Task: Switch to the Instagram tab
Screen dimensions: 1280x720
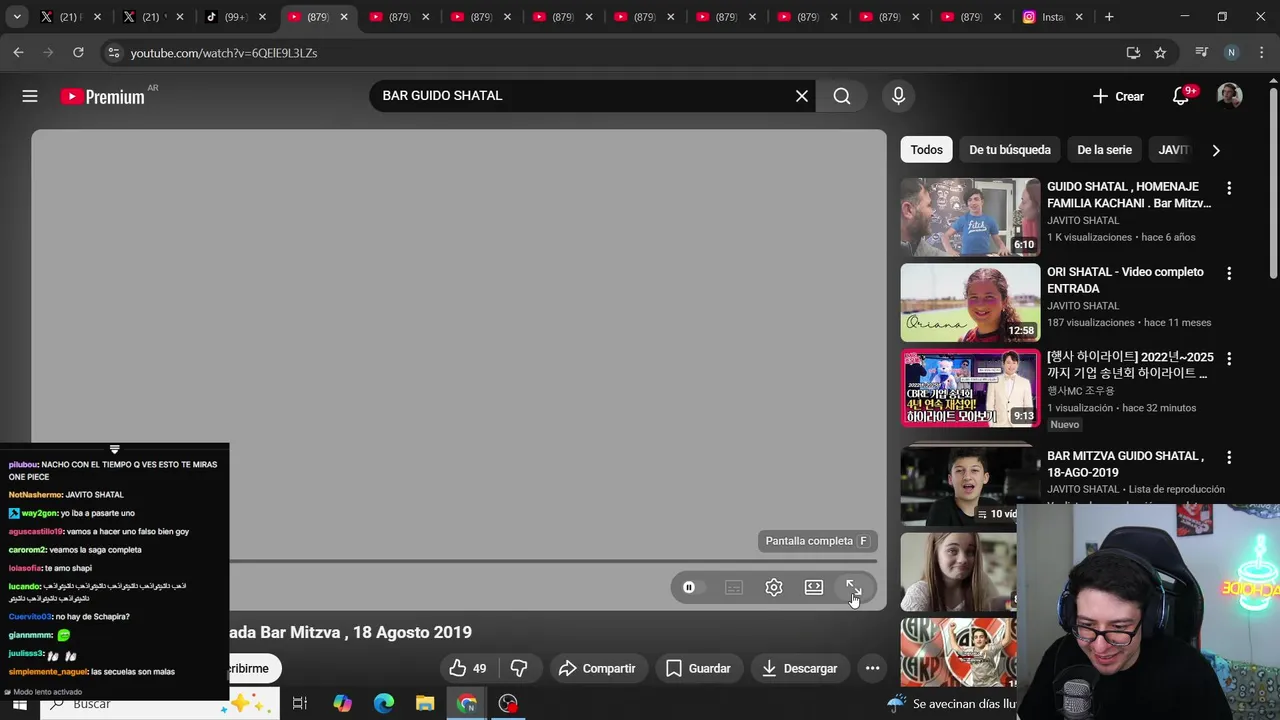Action: (x=1052, y=17)
